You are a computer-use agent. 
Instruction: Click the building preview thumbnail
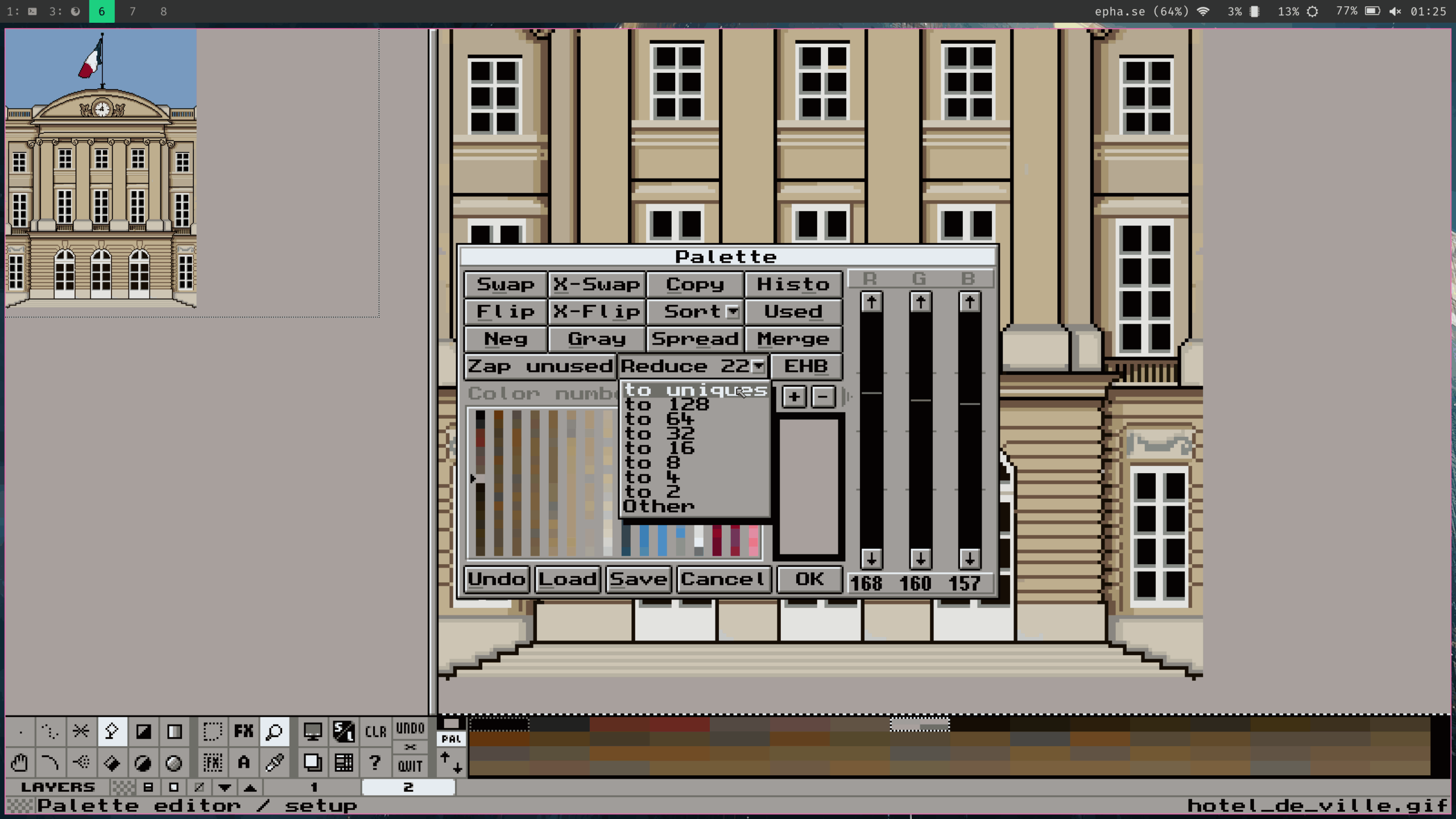click(101, 169)
